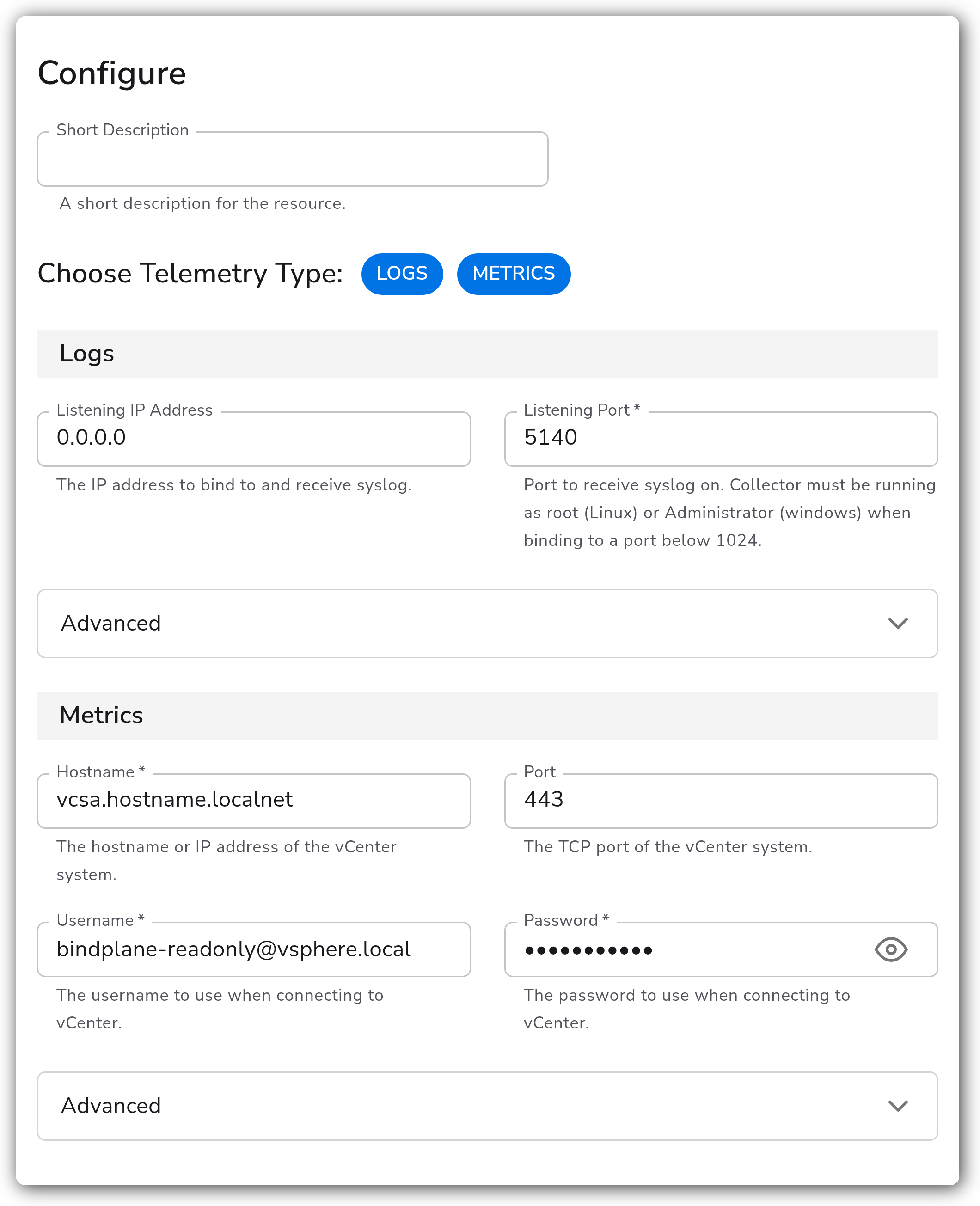
Task: Expand the Advanced section under Metrics
Action: click(488, 1106)
